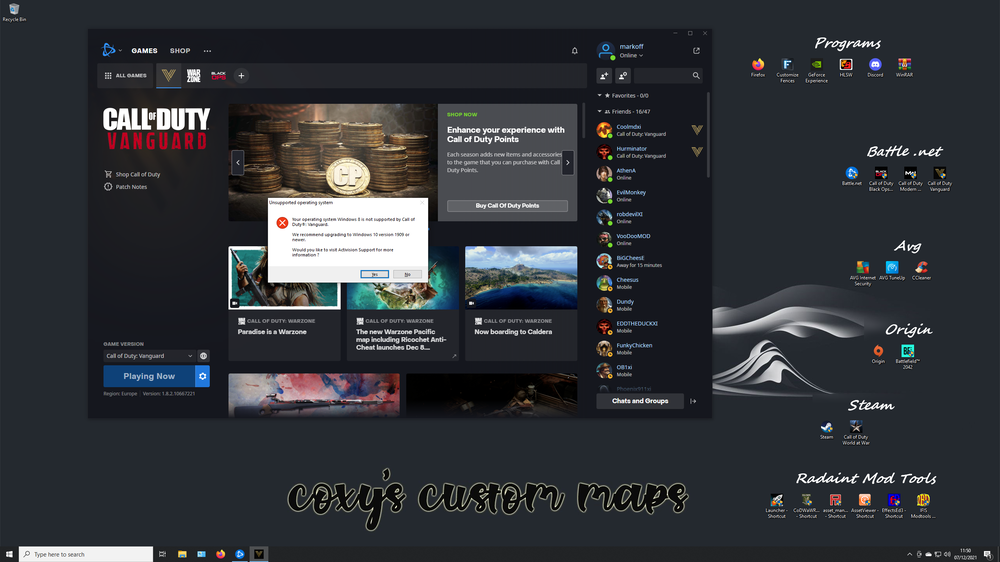Viewport: 1000px width, 562px height.
Task: Open HLSW desktop shortcut
Action: [846, 68]
